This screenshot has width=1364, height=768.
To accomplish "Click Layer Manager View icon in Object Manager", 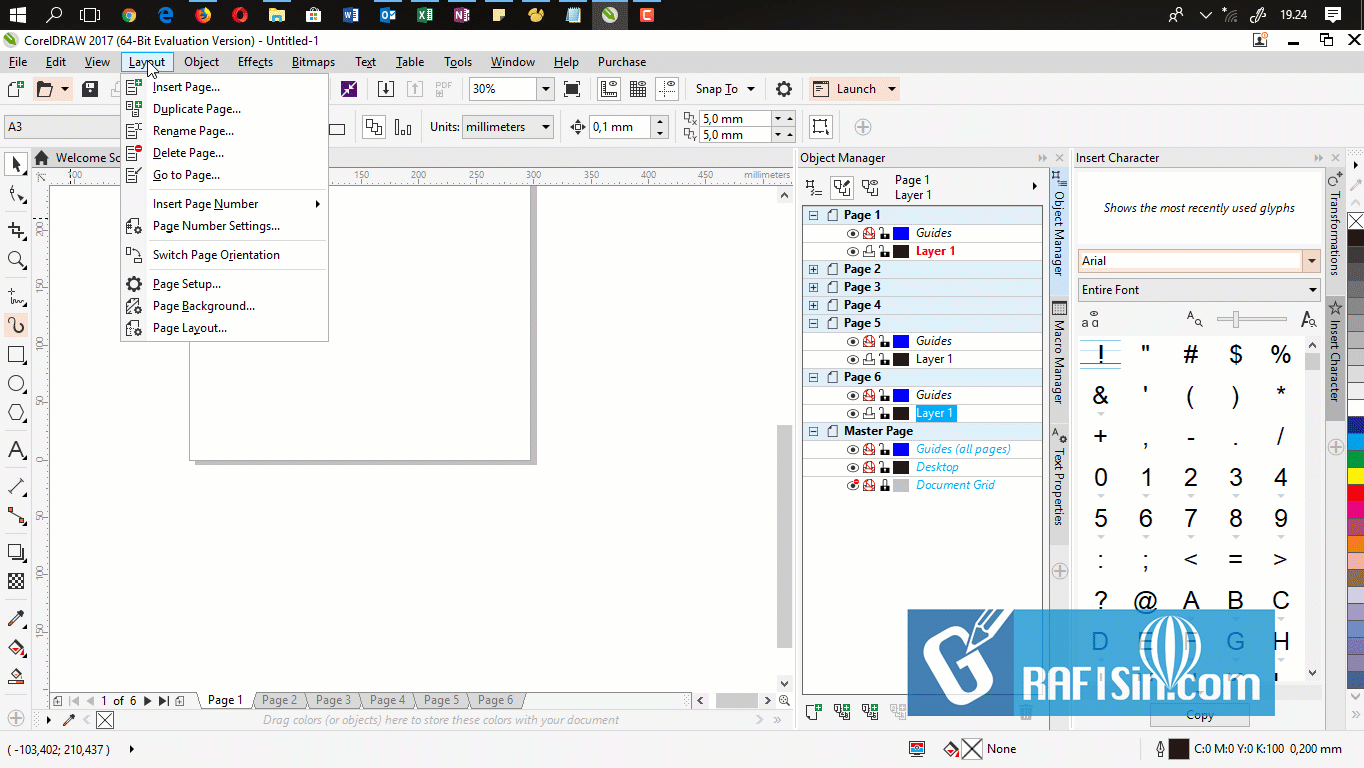I will pyautogui.click(x=870, y=187).
